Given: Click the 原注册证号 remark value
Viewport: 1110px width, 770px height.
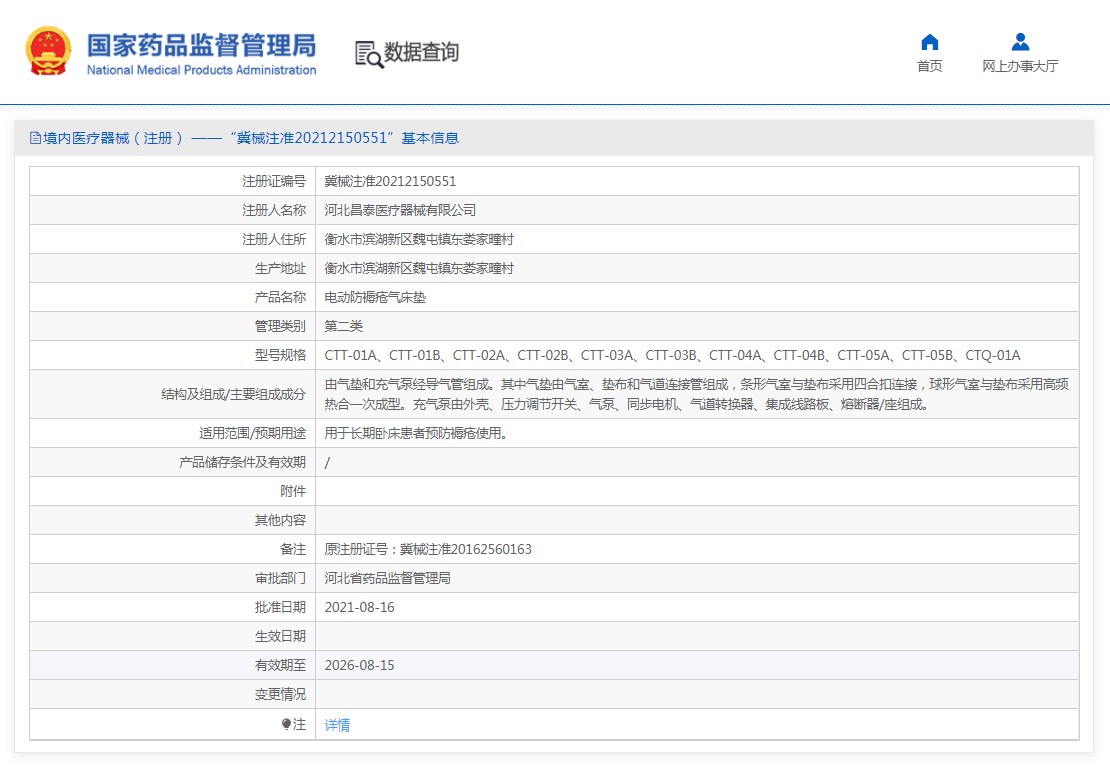Looking at the screenshot, I should pyautogui.click(x=428, y=549).
